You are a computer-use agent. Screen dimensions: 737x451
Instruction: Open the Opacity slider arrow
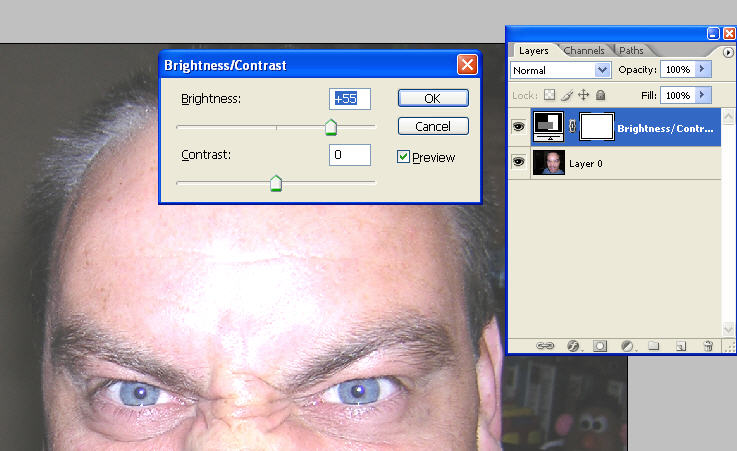coord(703,69)
